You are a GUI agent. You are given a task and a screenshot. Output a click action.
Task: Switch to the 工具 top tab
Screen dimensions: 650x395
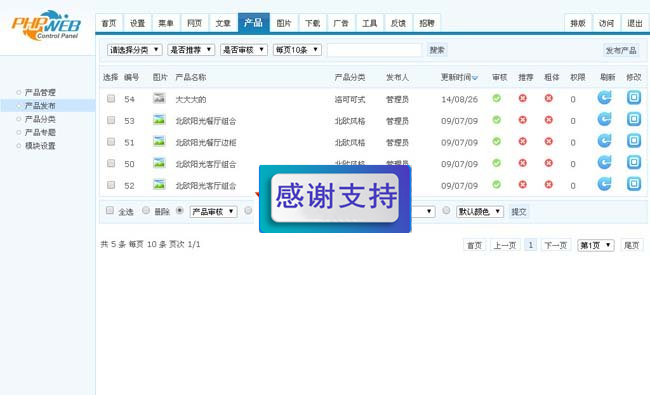point(370,23)
